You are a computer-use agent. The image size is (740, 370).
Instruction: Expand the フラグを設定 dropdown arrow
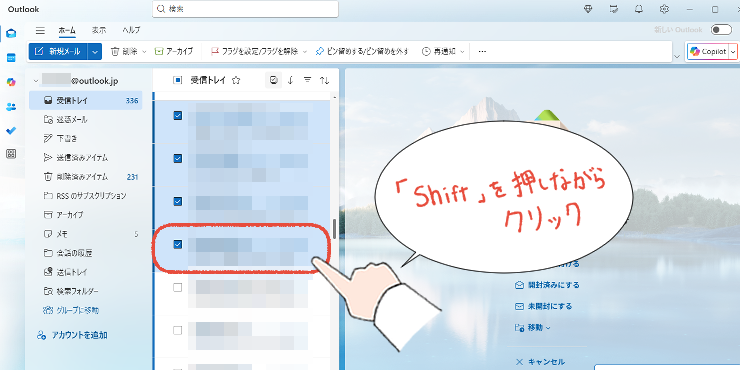305,51
